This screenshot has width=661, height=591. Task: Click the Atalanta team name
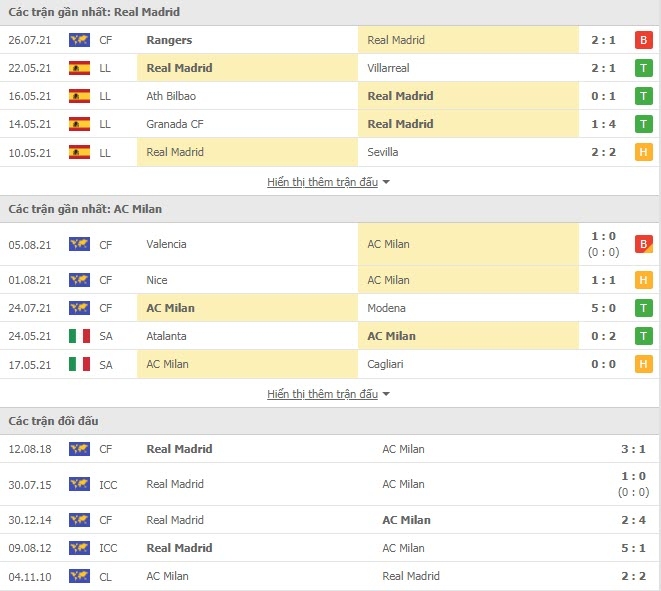tap(166, 336)
